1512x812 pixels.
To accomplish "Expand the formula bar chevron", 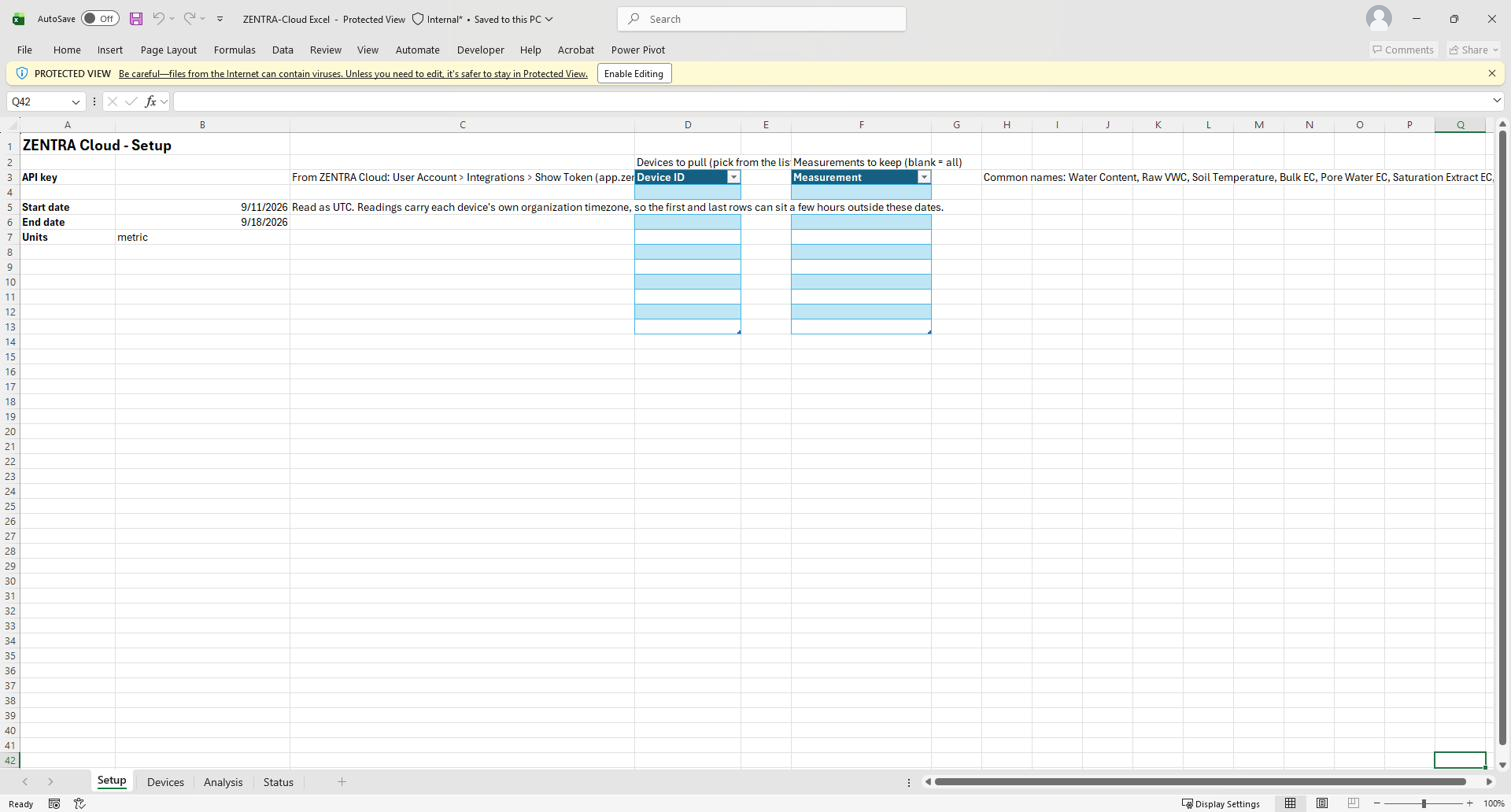I will 1497,101.
